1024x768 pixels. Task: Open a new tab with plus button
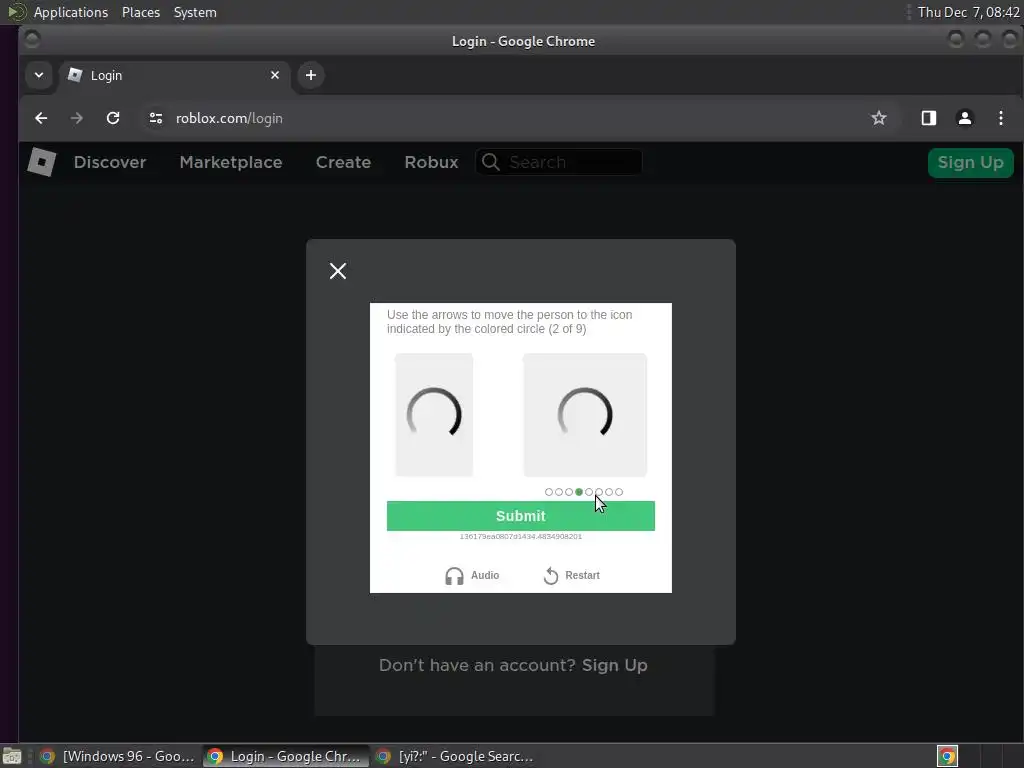(x=311, y=75)
